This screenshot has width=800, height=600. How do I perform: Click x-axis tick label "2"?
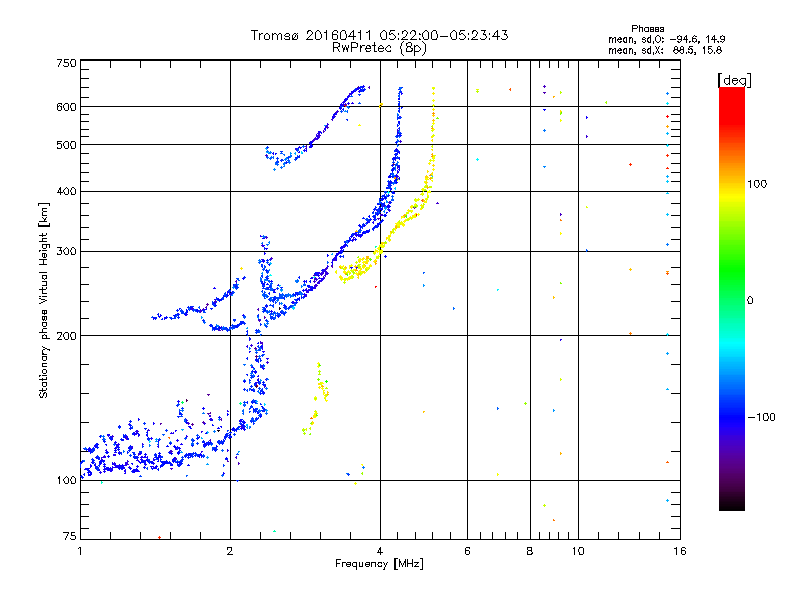click(x=230, y=551)
